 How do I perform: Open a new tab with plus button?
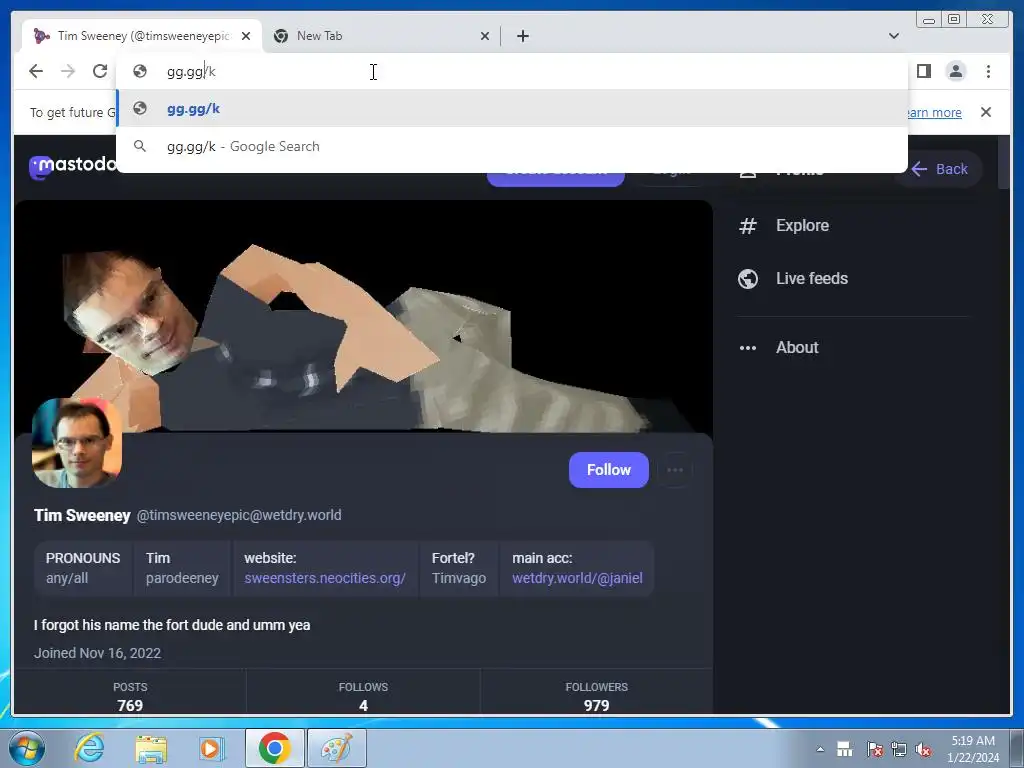point(522,36)
